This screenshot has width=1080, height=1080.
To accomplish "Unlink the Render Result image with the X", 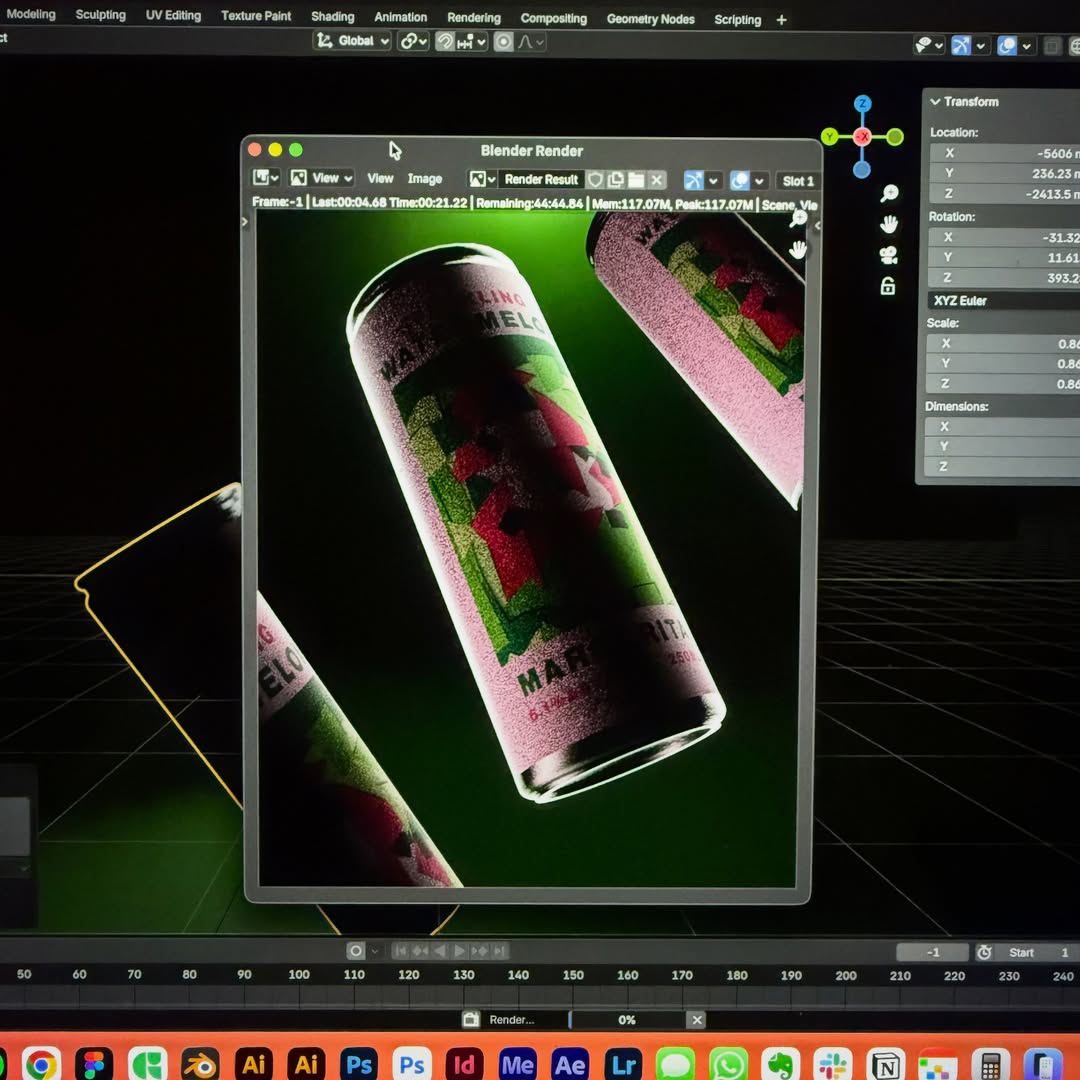I will 657,180.
